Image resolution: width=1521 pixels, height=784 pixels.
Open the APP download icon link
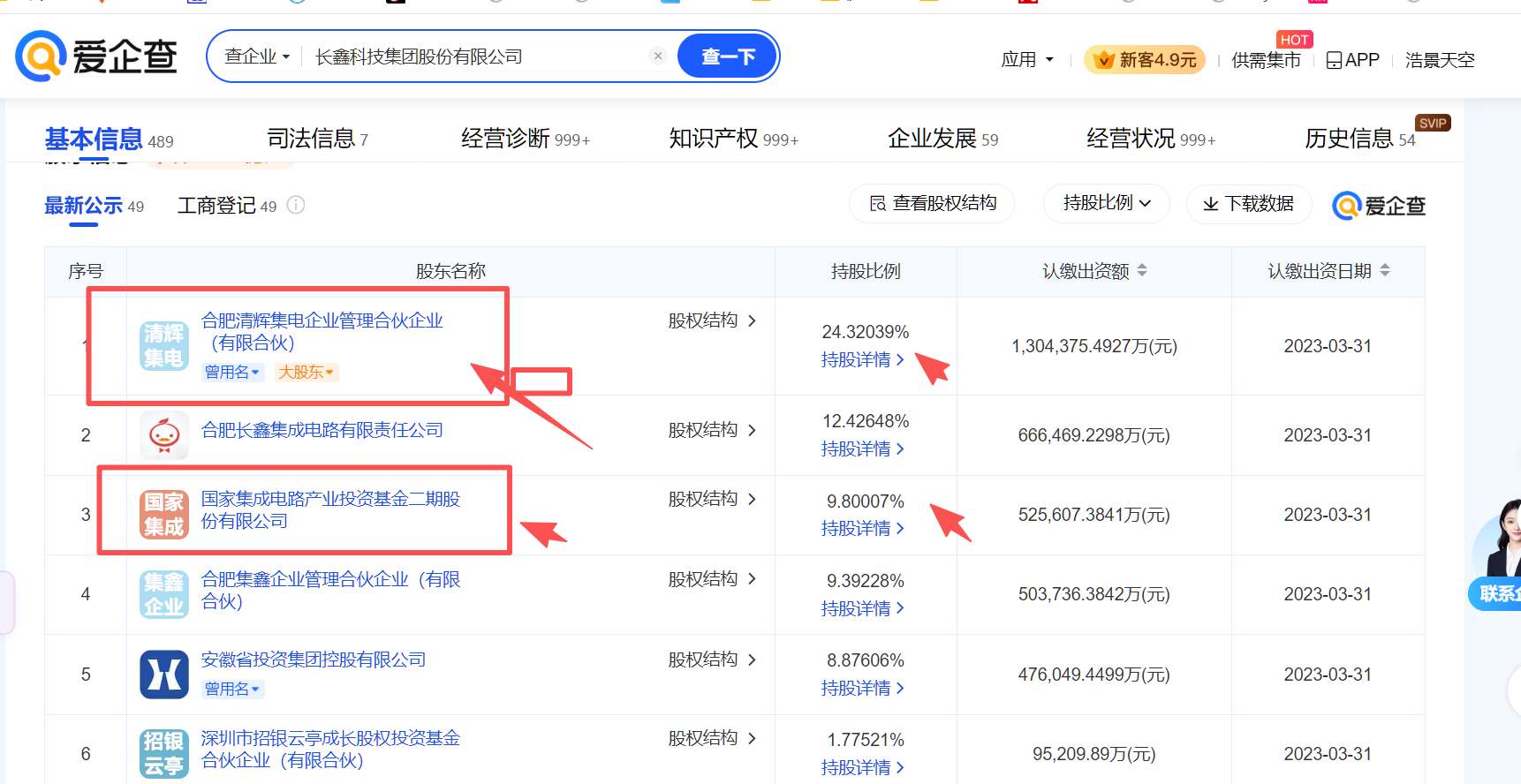(1352, 60)
